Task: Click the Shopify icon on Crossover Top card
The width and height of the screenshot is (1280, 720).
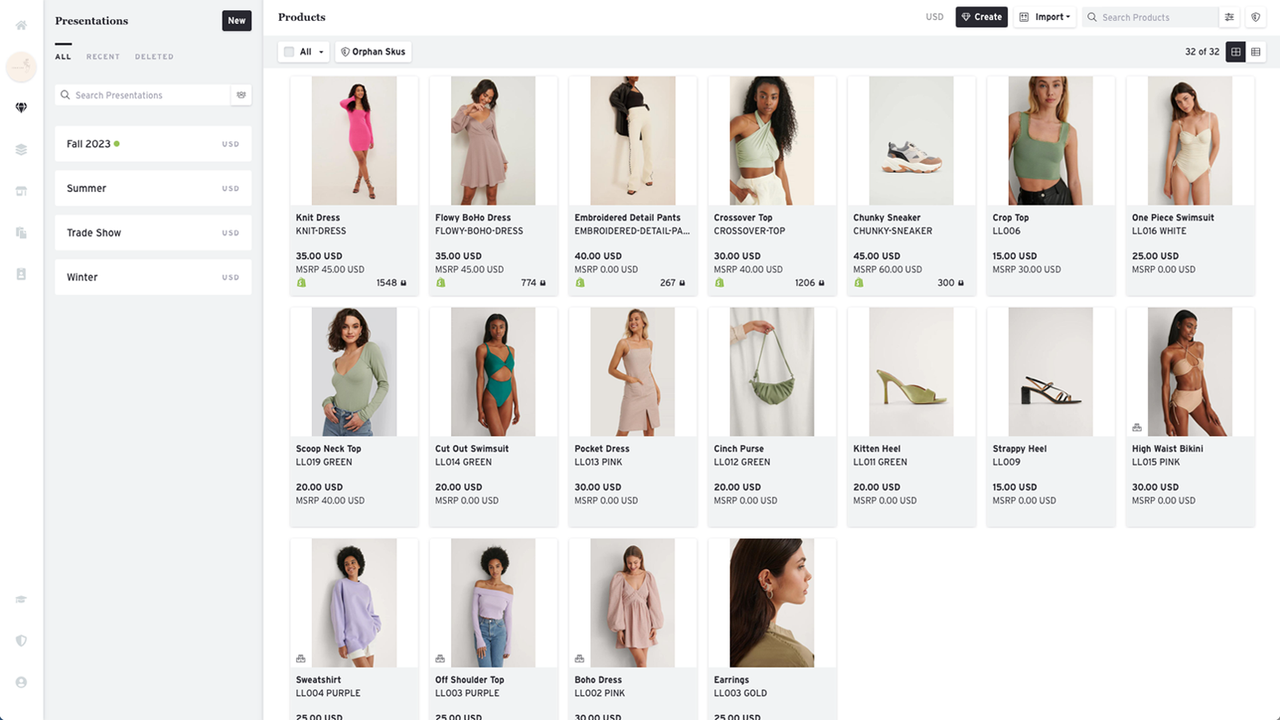Action: (x=719, y=283)
